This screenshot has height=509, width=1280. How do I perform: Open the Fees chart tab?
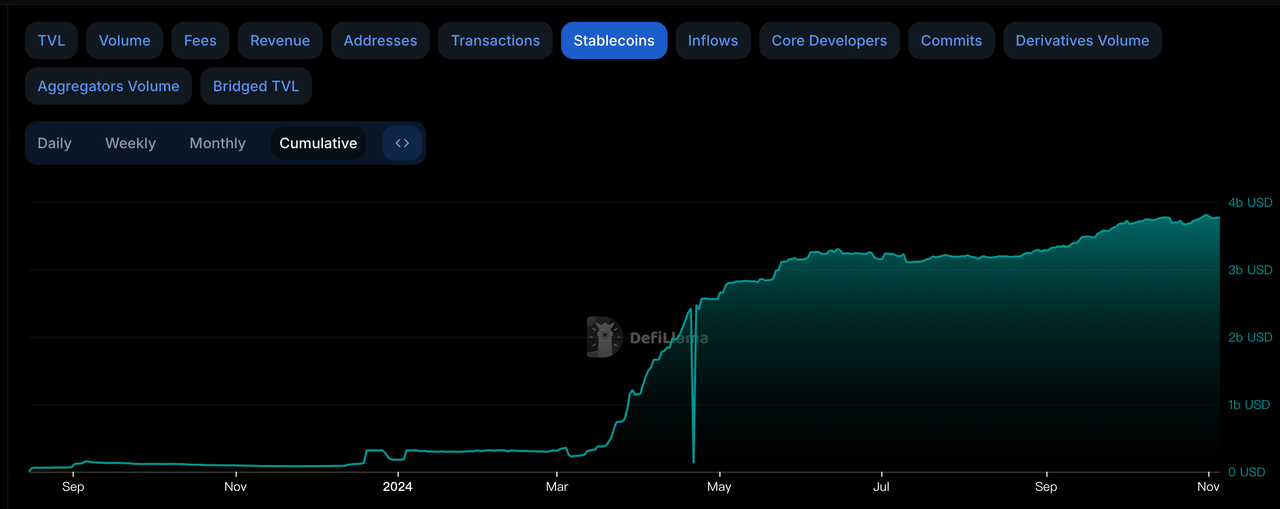pos(200,41)
